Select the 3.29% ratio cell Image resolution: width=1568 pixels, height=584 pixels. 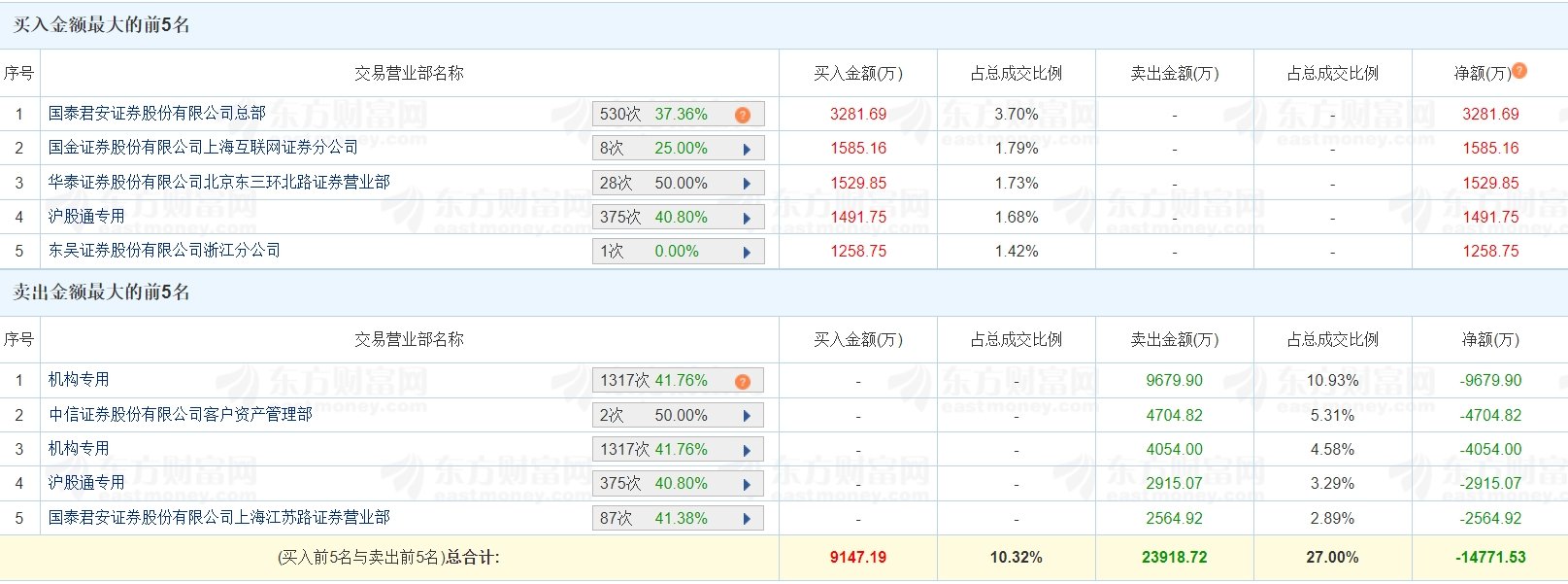(1333, 484)
